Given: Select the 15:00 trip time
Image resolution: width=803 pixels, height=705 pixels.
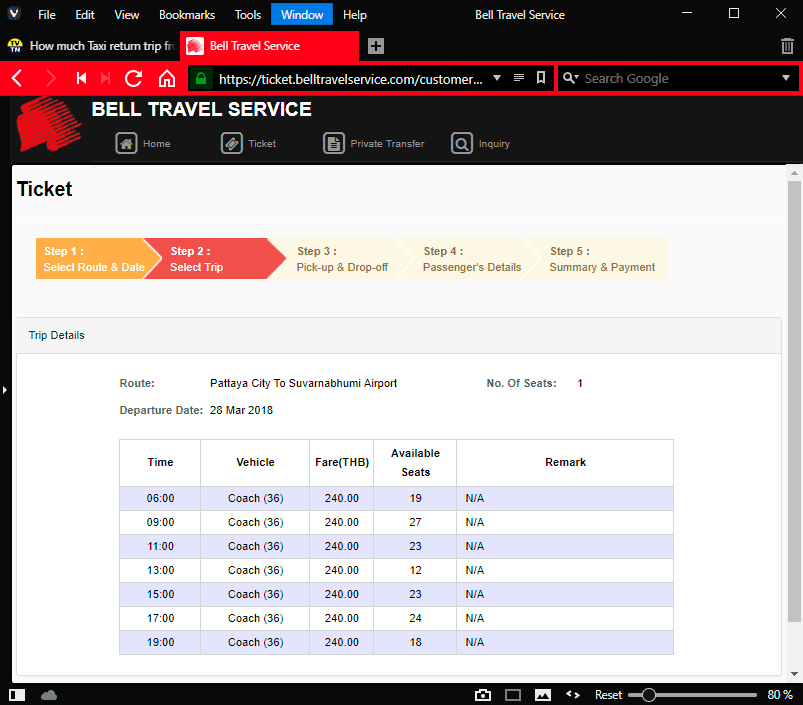Looking at the screenshot, I should click(x=160, y=594).
